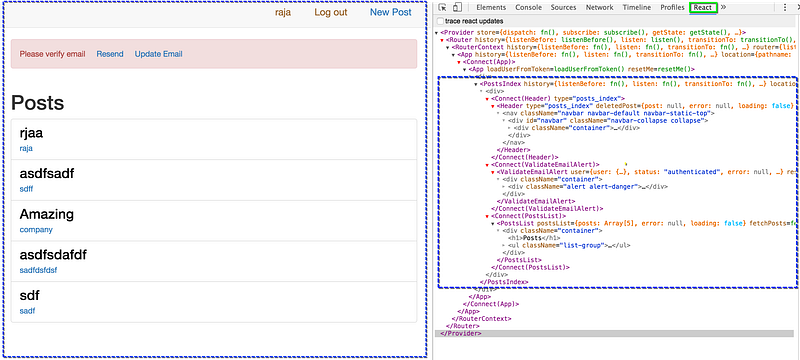Expand the ul className="list-group" node
Viewport: 800px width, 360px height.
tap(504, 245)
